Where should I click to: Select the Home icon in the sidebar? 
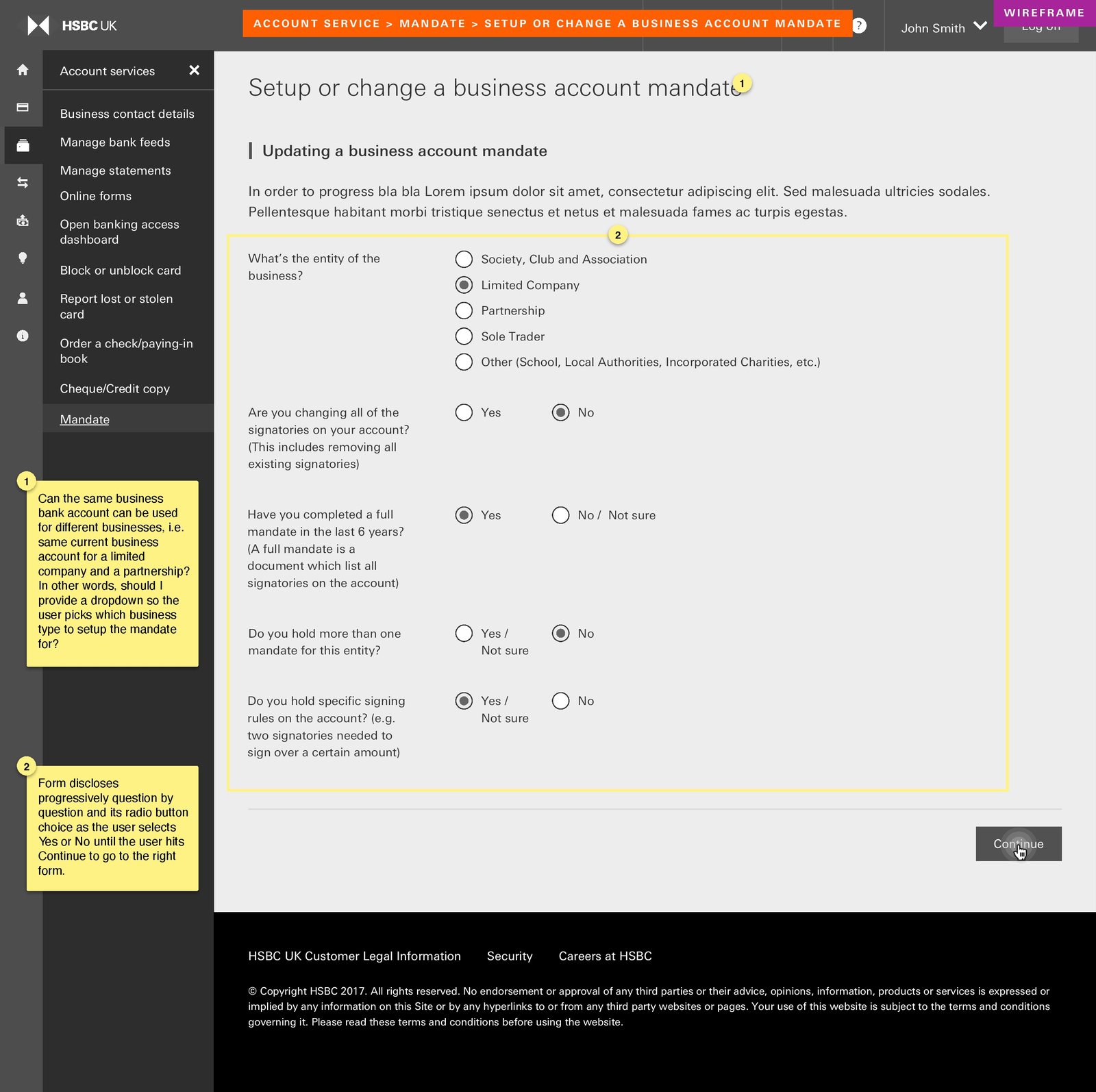(23, 69)
